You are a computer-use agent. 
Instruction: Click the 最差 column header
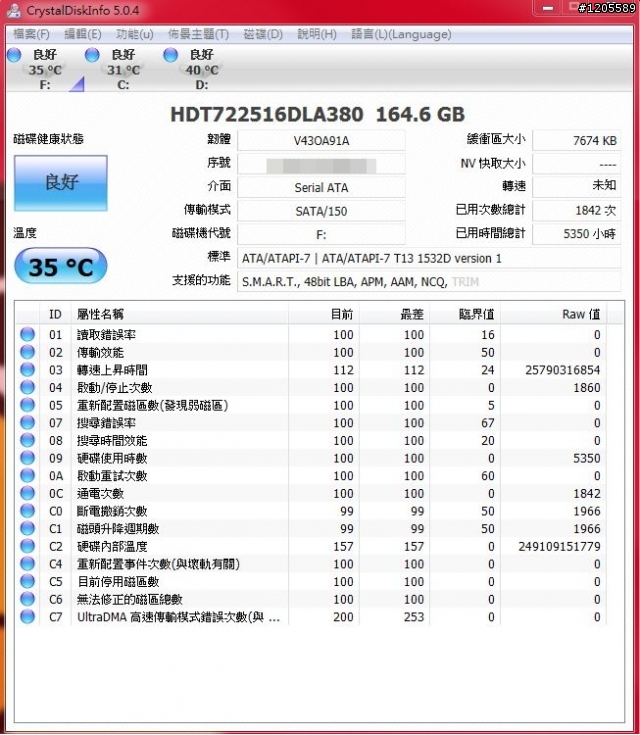[395, 314]
